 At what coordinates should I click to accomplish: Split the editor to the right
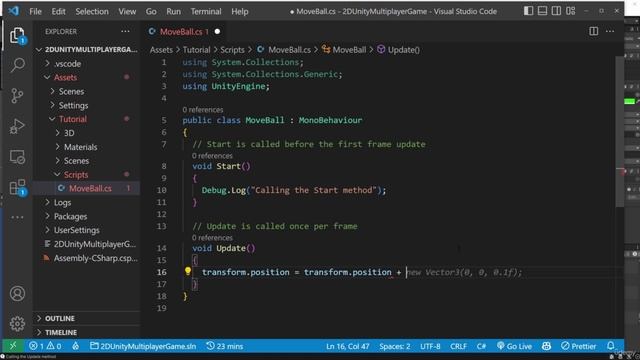593,31
